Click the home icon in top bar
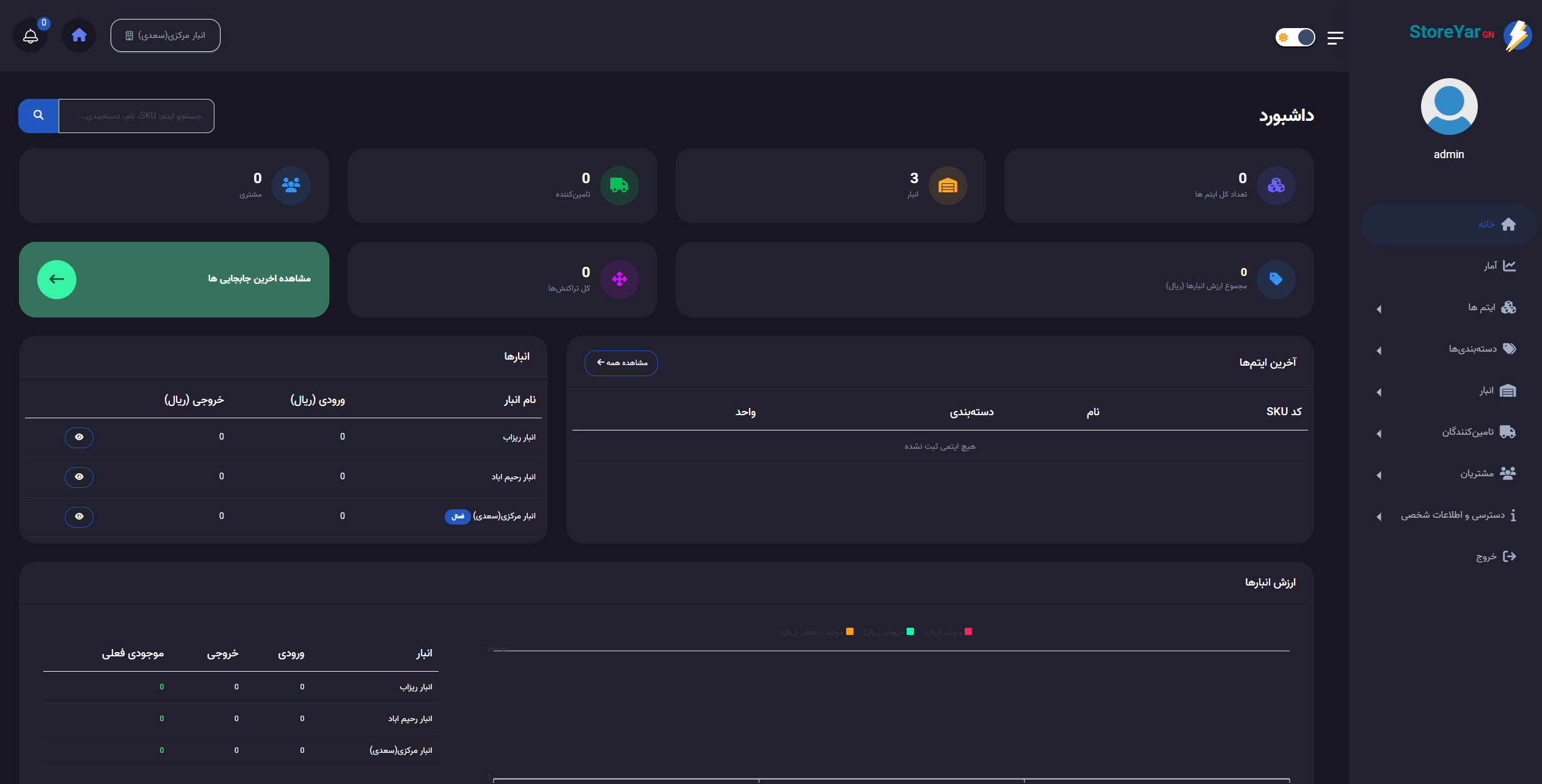Image resolution: width=1542 pixels, height=784 pixels. click(79, 35)
